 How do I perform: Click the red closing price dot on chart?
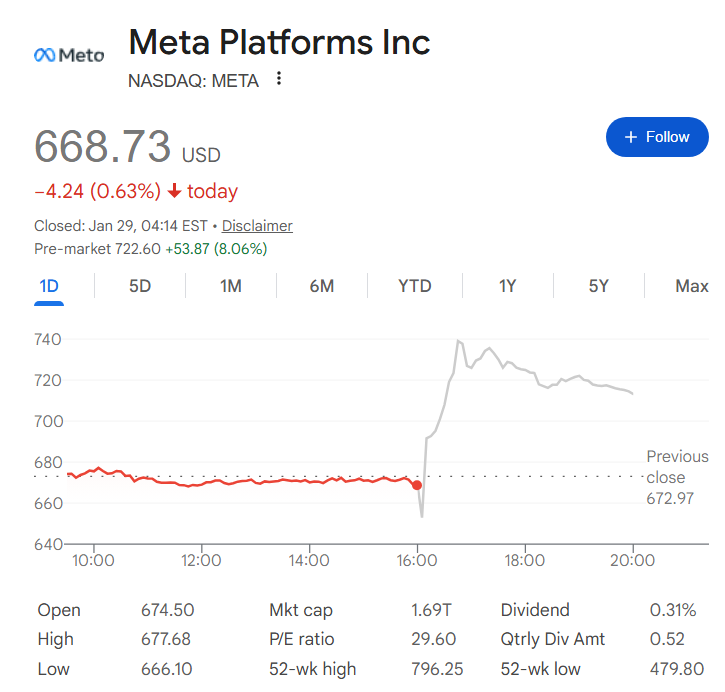pyautogui.click(x=417, y=485)
